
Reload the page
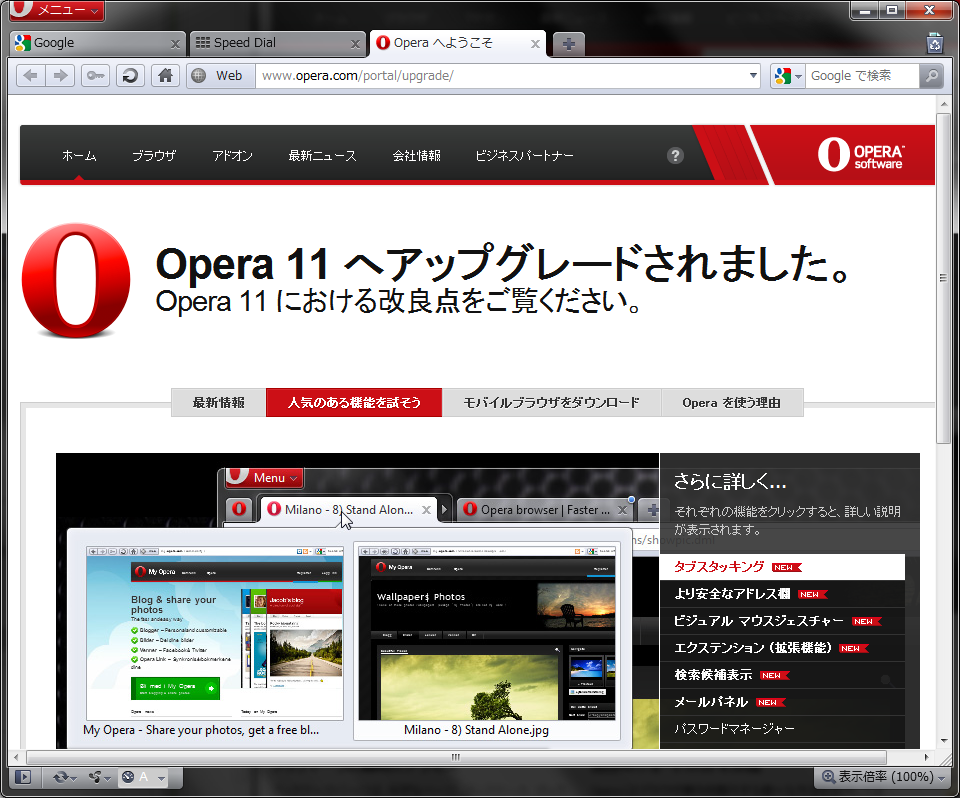tap(130, 75)
